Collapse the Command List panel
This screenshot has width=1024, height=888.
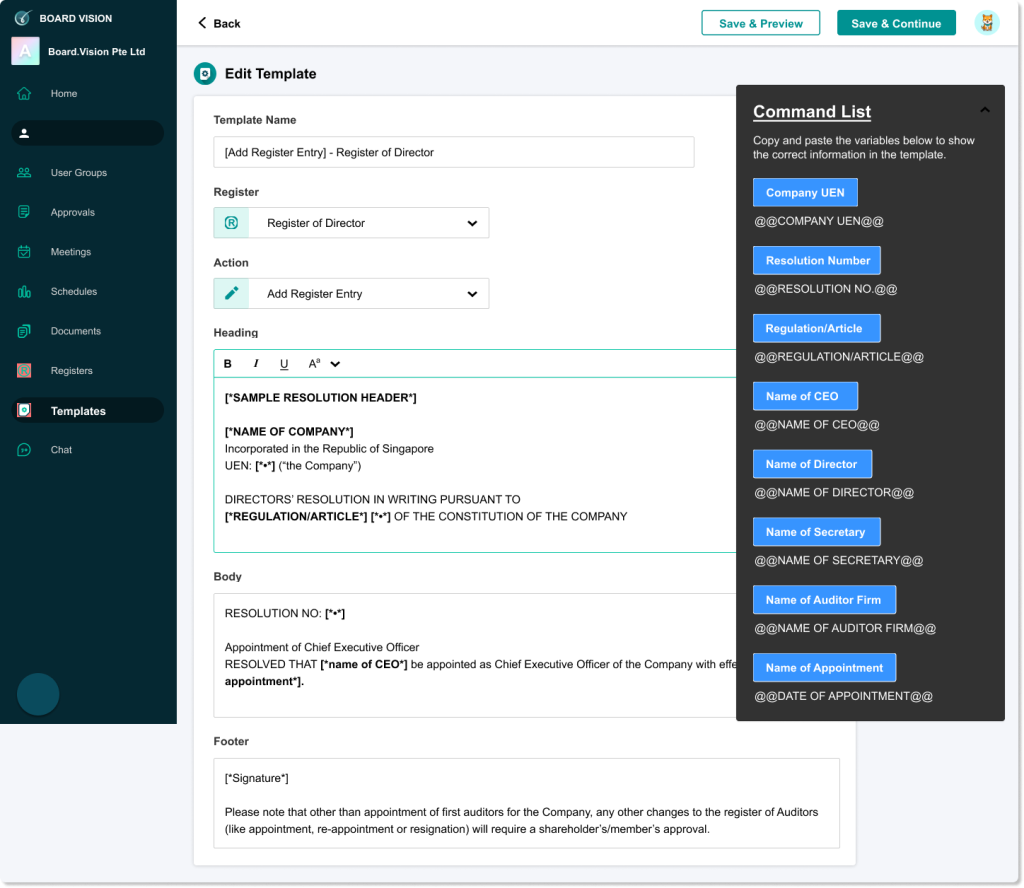[x=984, y=110]
